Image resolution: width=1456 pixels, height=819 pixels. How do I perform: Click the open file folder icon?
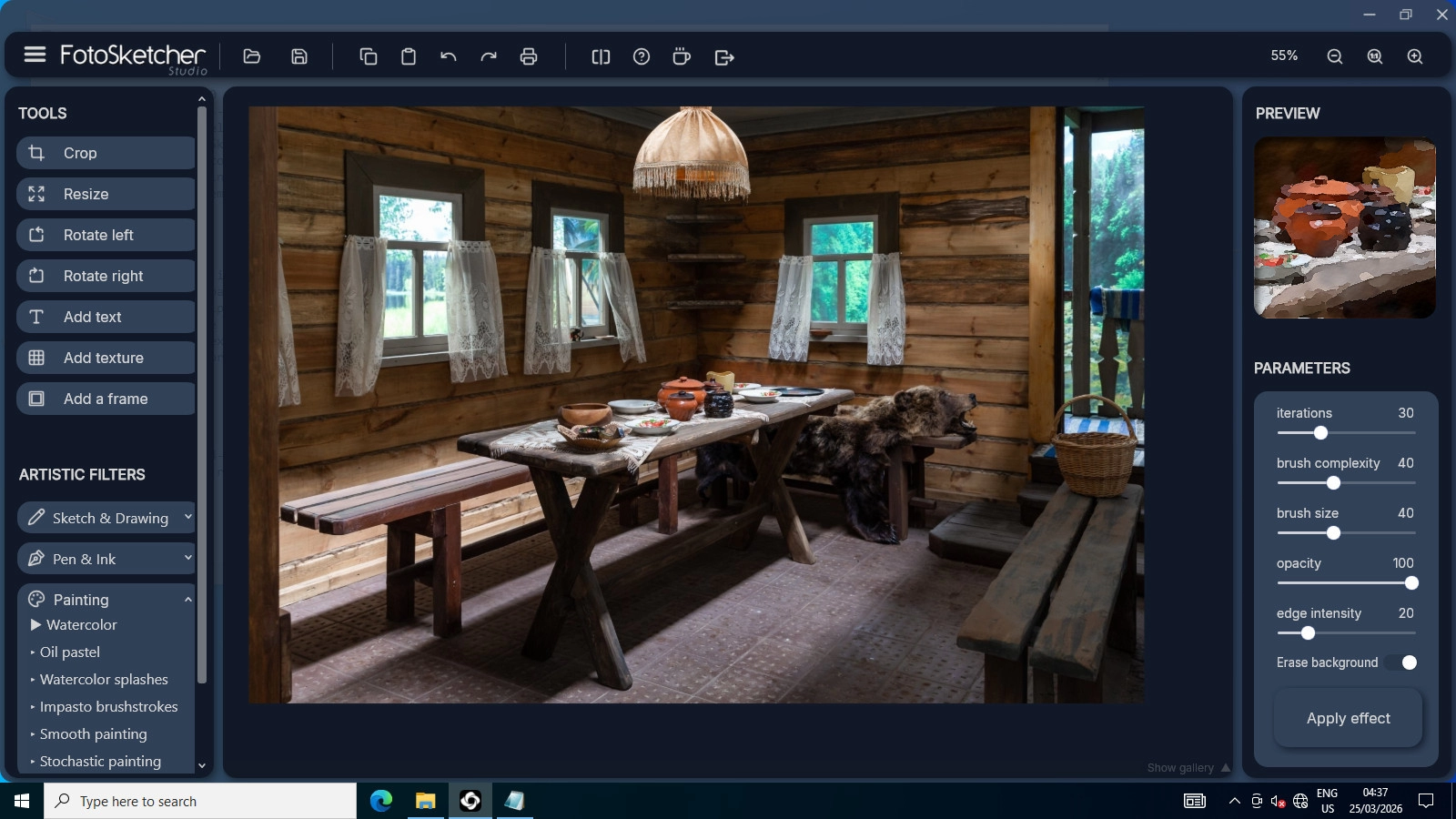pos(252,56)
